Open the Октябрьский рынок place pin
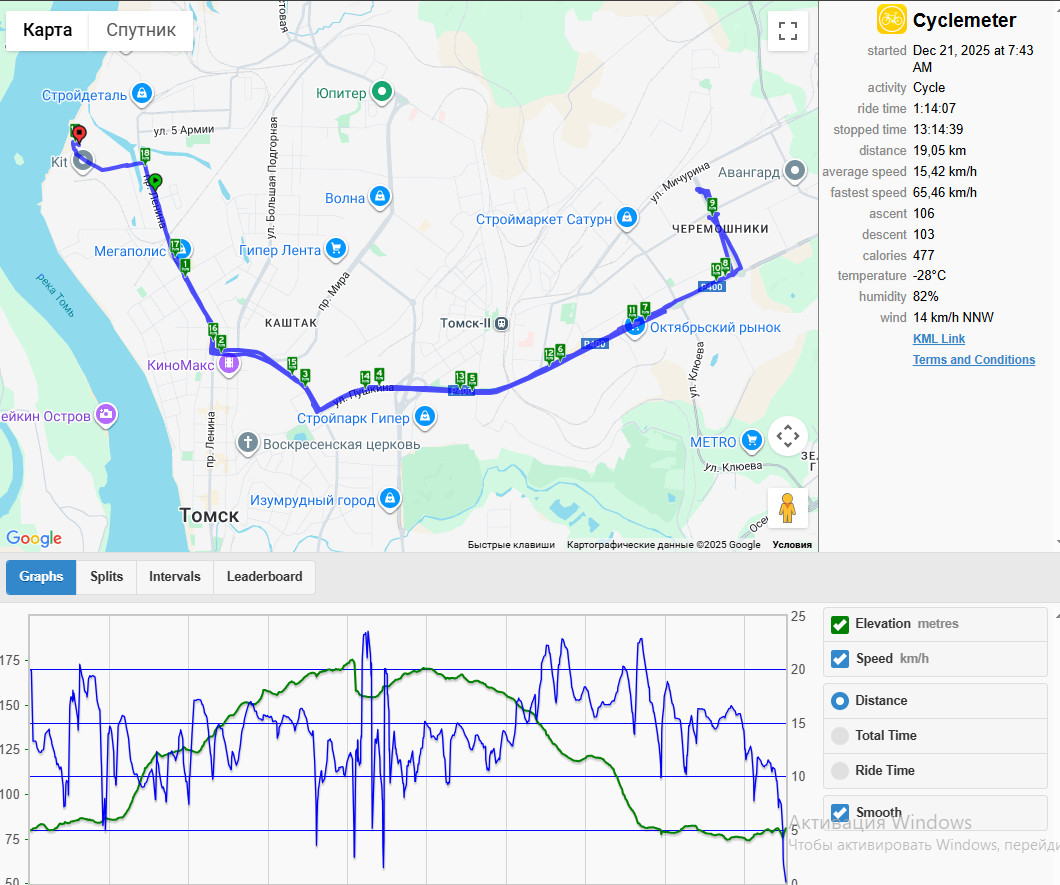 pos(635,327)
